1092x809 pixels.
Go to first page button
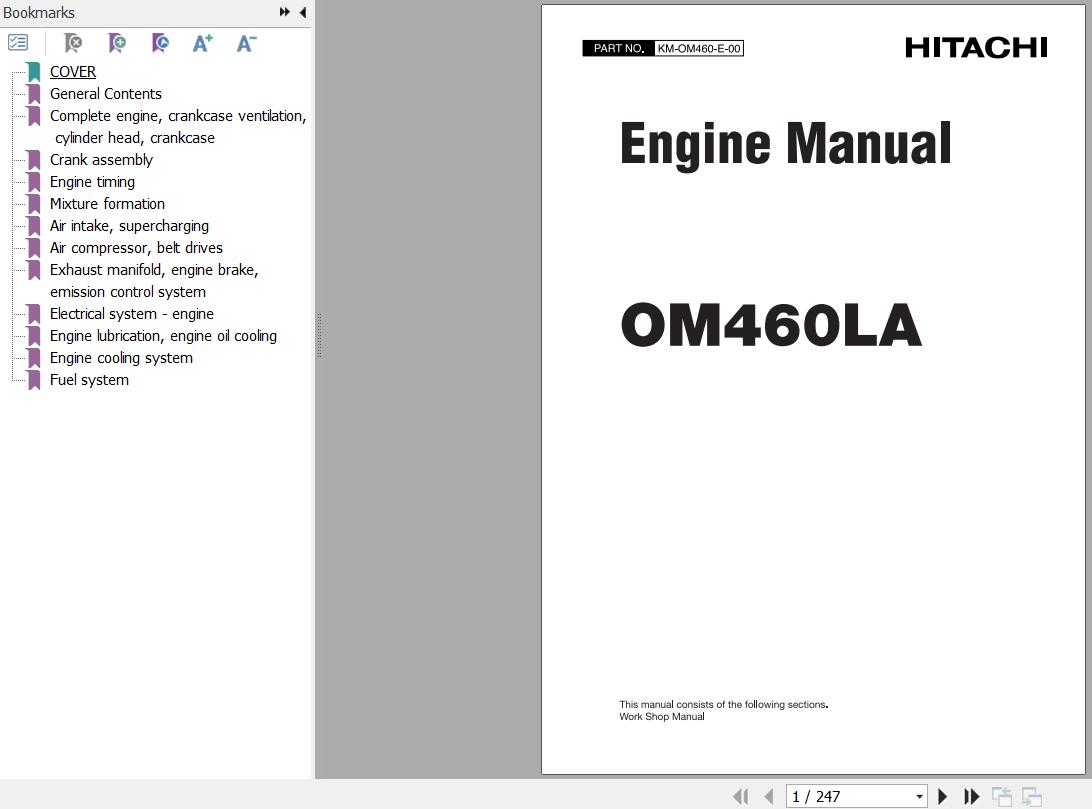pyautogui.click(x=741, y=796)
